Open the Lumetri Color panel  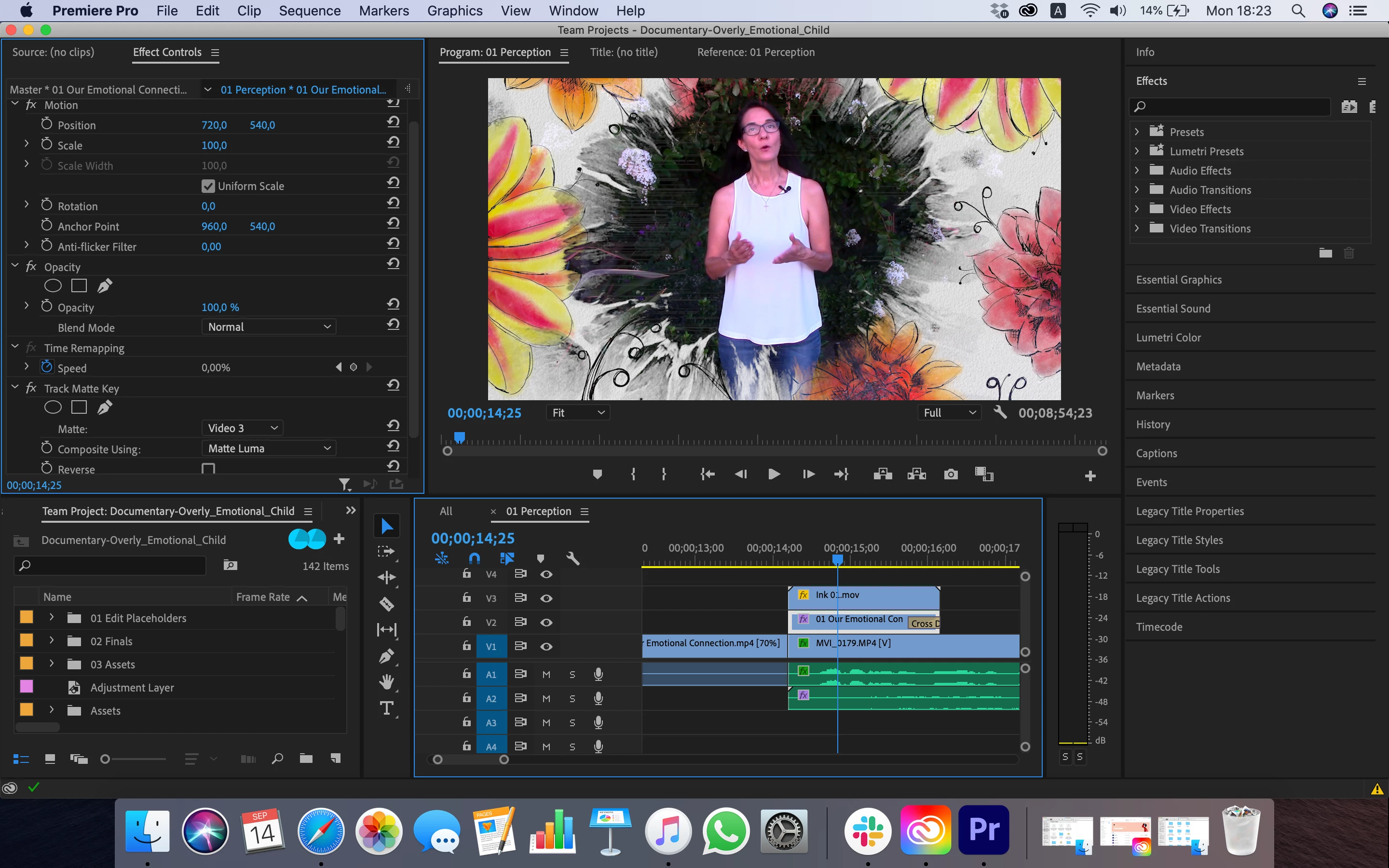tap(1168, 338)
